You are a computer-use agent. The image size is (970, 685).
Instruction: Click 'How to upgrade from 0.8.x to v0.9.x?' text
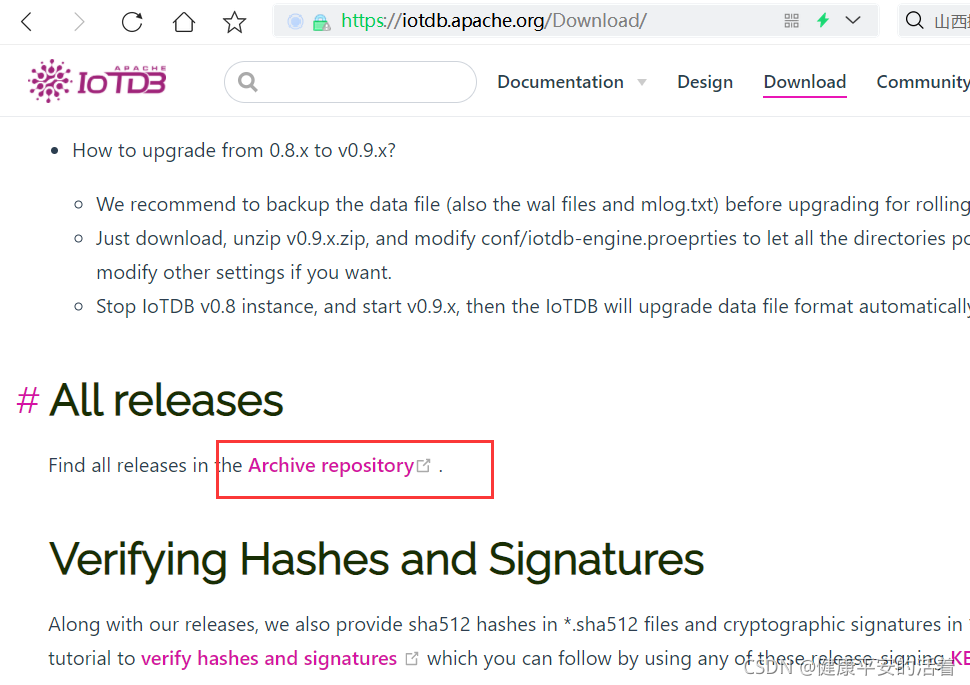[x=234, y=150]
